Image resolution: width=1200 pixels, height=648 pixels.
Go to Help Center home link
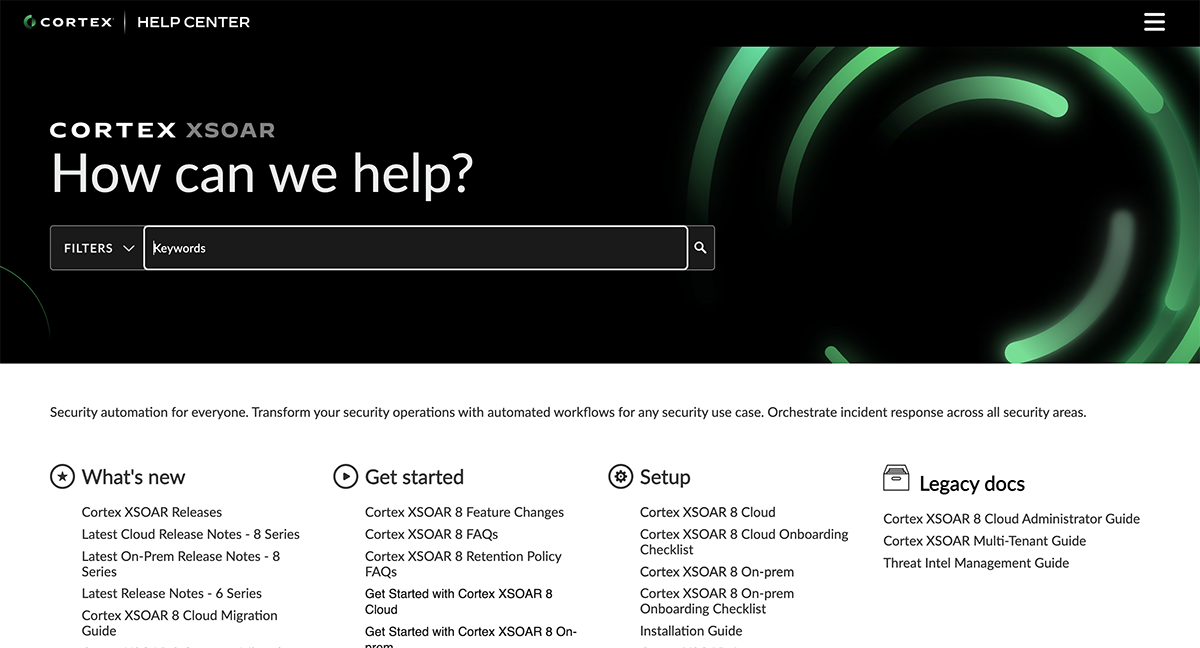pos(193,22)
